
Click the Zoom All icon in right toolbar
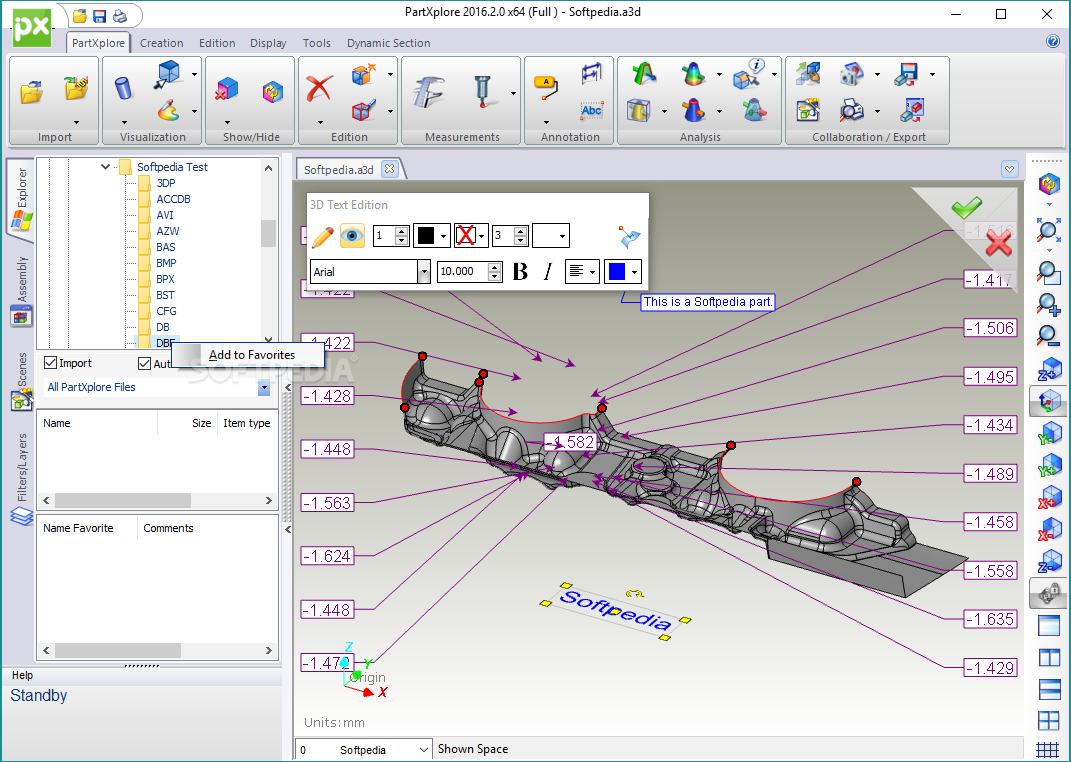(1048, 230)
